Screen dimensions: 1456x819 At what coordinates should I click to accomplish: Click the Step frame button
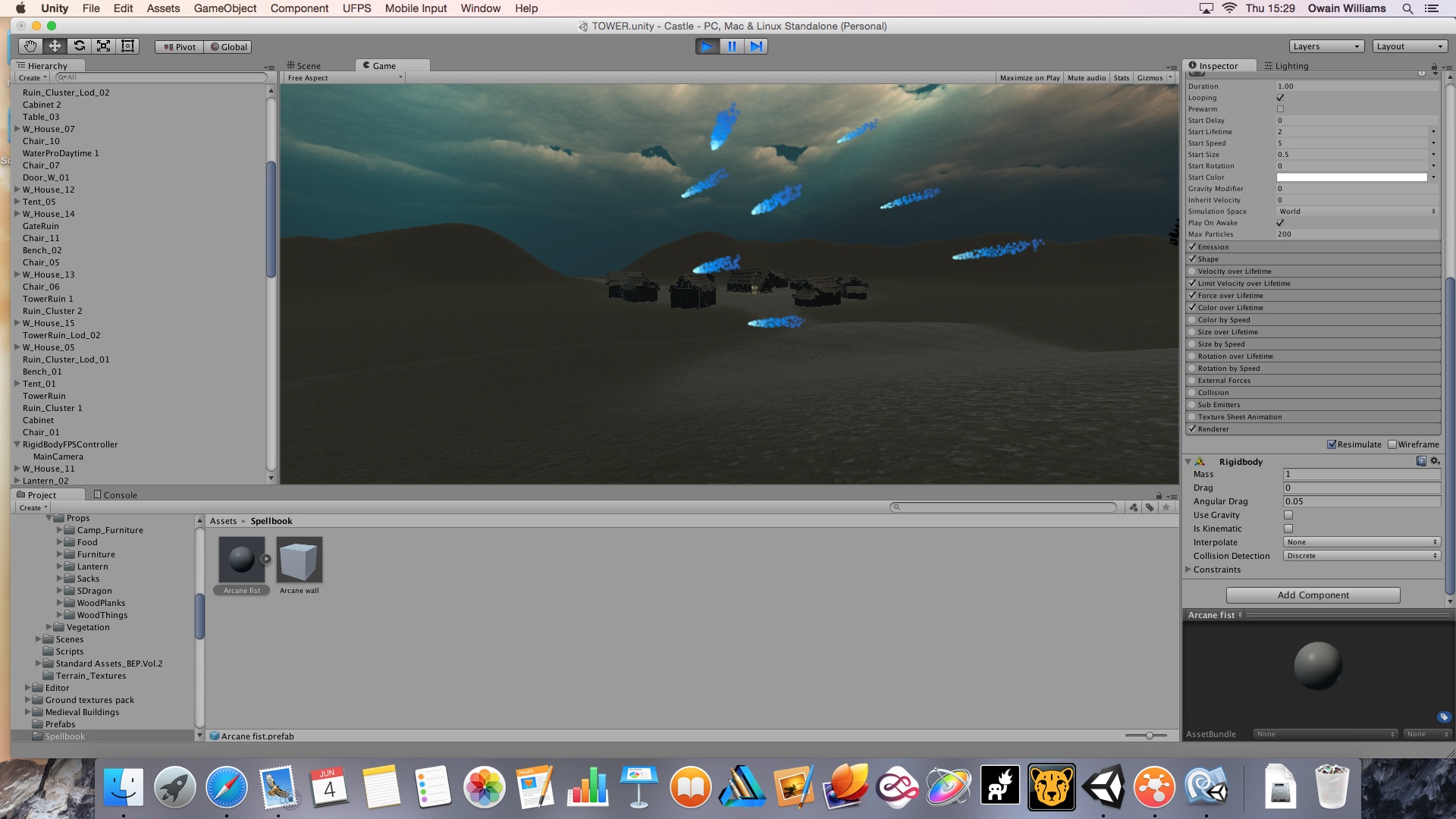[x=756, y=46]
